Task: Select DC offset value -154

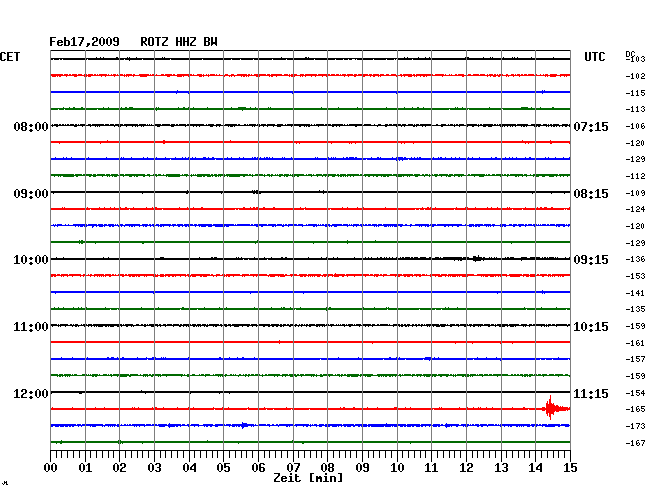Action: [636, 393]
